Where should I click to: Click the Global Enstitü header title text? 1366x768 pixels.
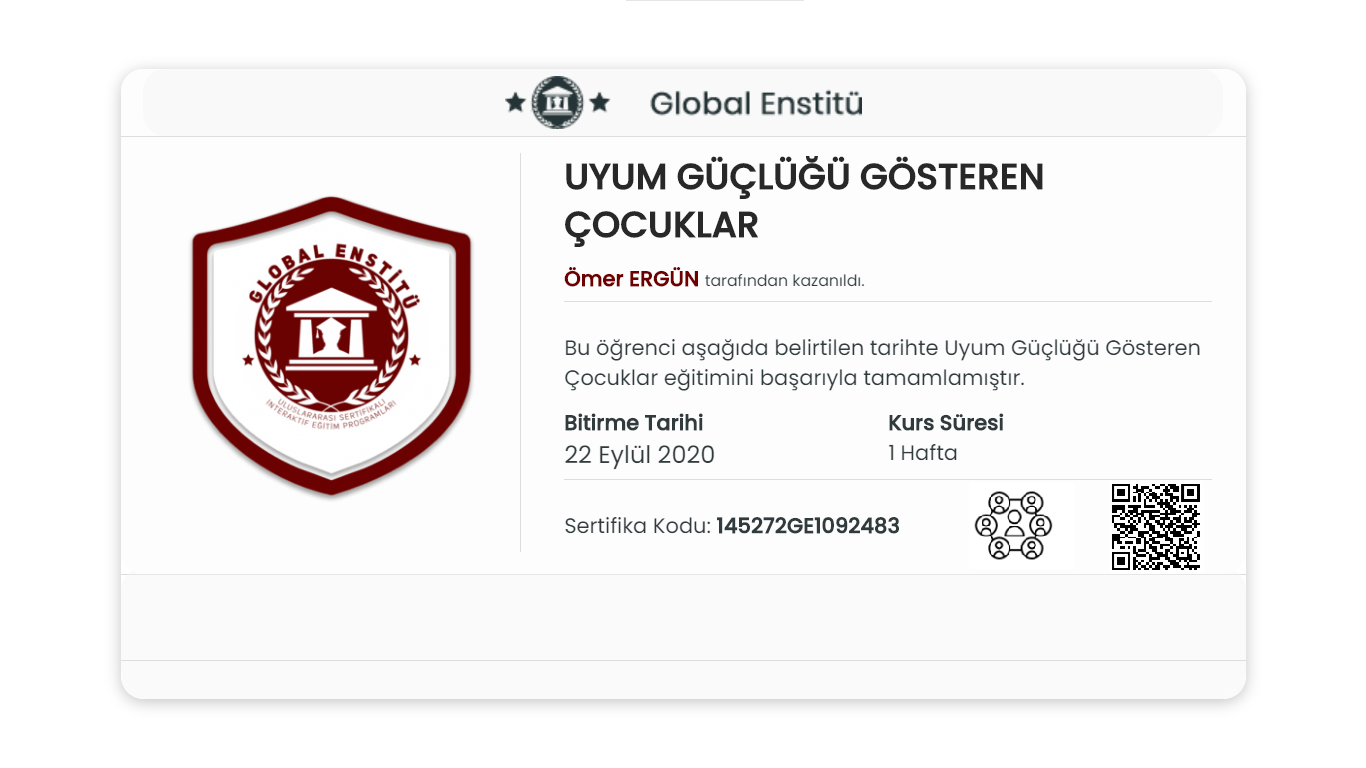point(756,103)
